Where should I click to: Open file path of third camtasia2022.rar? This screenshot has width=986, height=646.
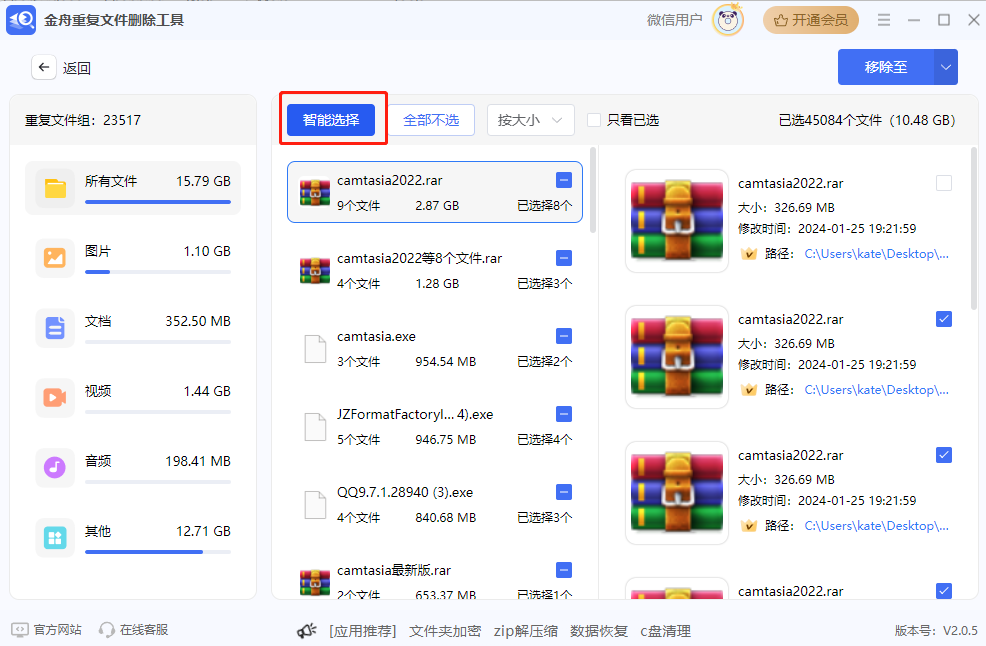pos(877,526)
